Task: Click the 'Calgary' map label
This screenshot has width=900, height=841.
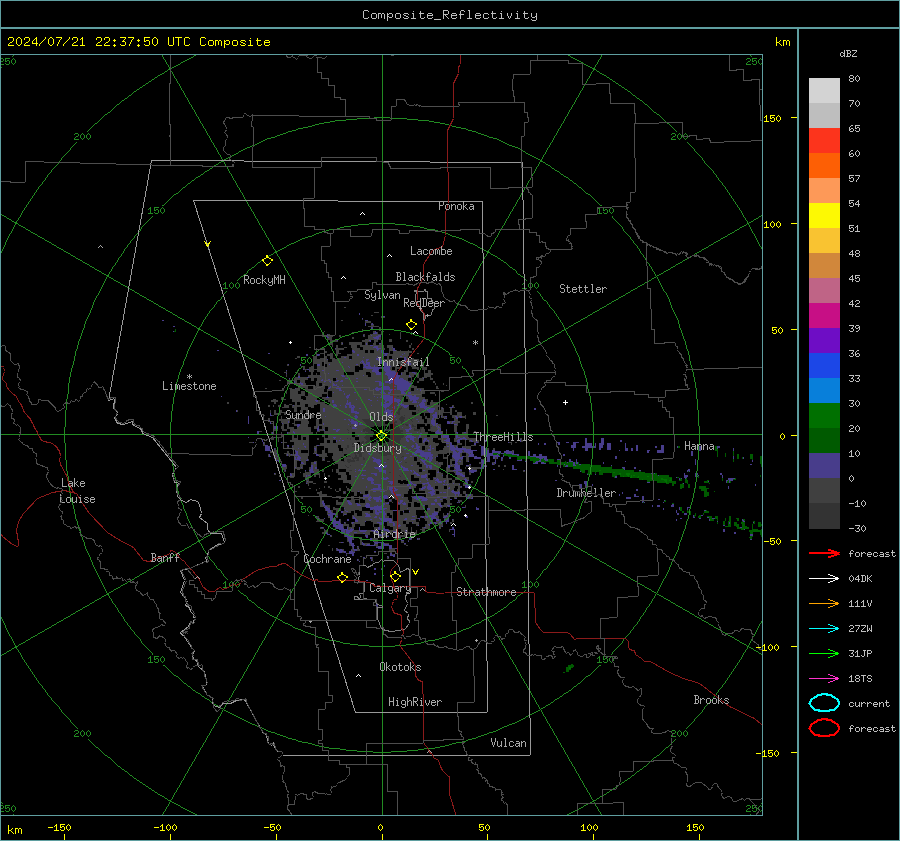Action: click(x=390, y=588)
